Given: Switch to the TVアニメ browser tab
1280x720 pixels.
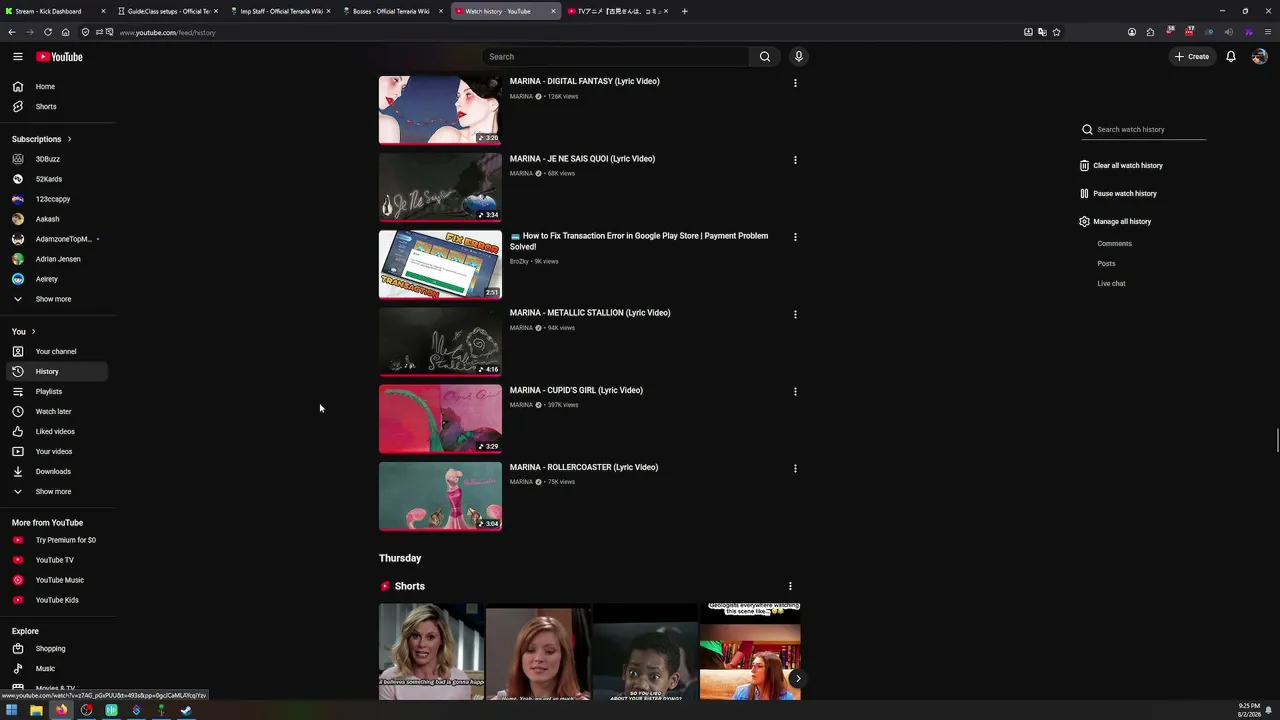Looking at the screenshot, I should 618,11.
